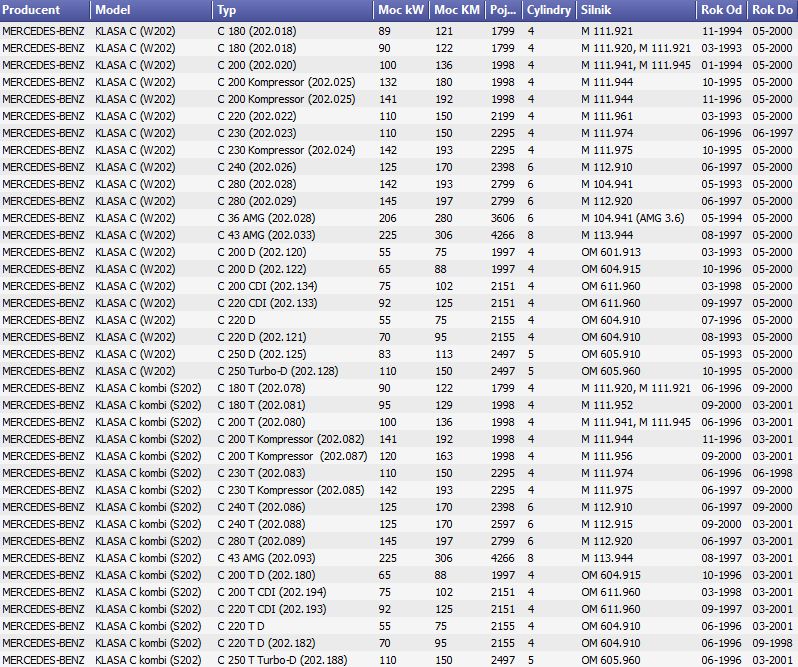
Task: Click engine cell M 112.915
Action: click(607, 524)
